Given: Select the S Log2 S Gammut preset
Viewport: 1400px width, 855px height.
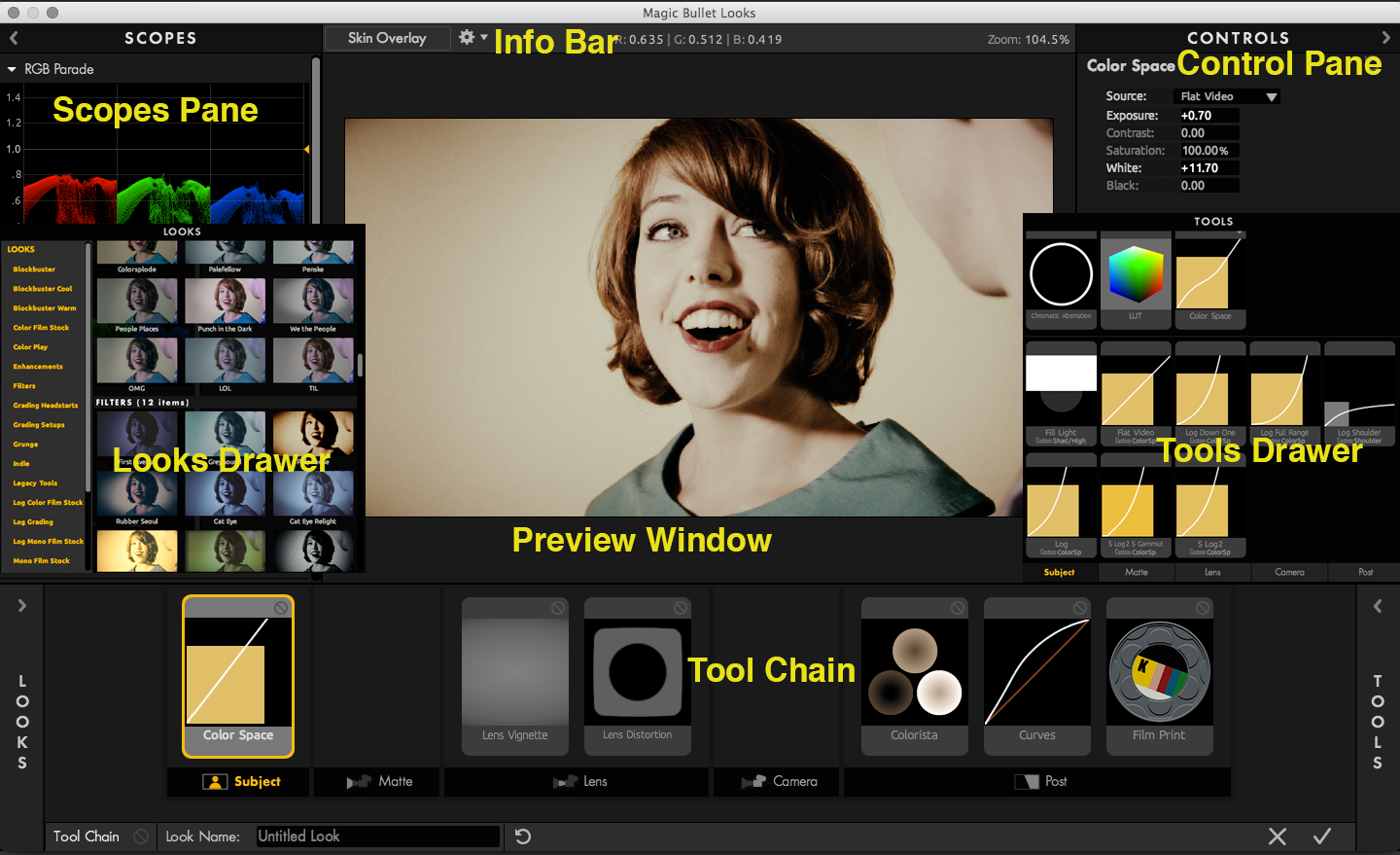Looking at the screenshot, I should 1136,506.
